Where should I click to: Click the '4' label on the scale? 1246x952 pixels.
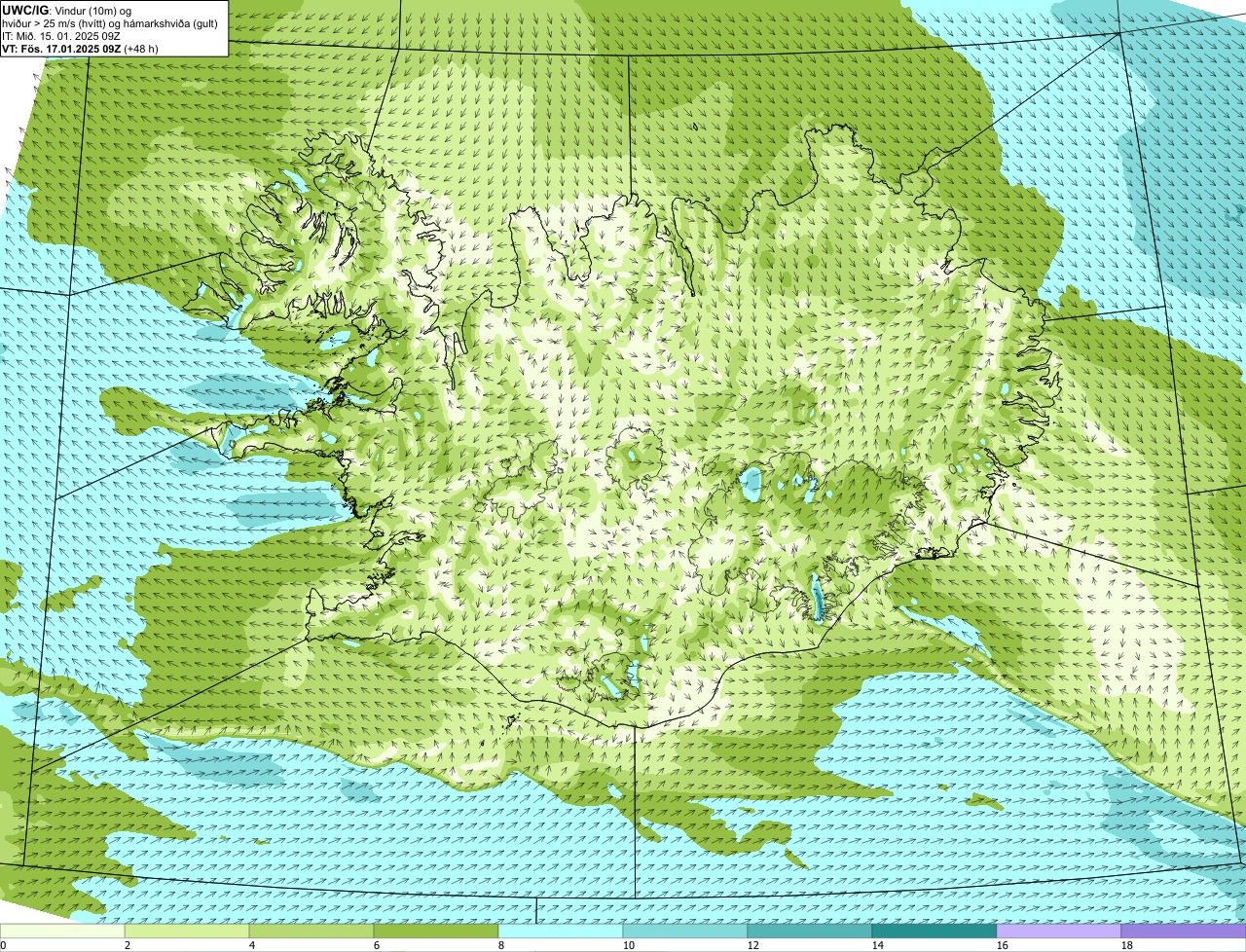pyautogui.click(x=252, y=945)
